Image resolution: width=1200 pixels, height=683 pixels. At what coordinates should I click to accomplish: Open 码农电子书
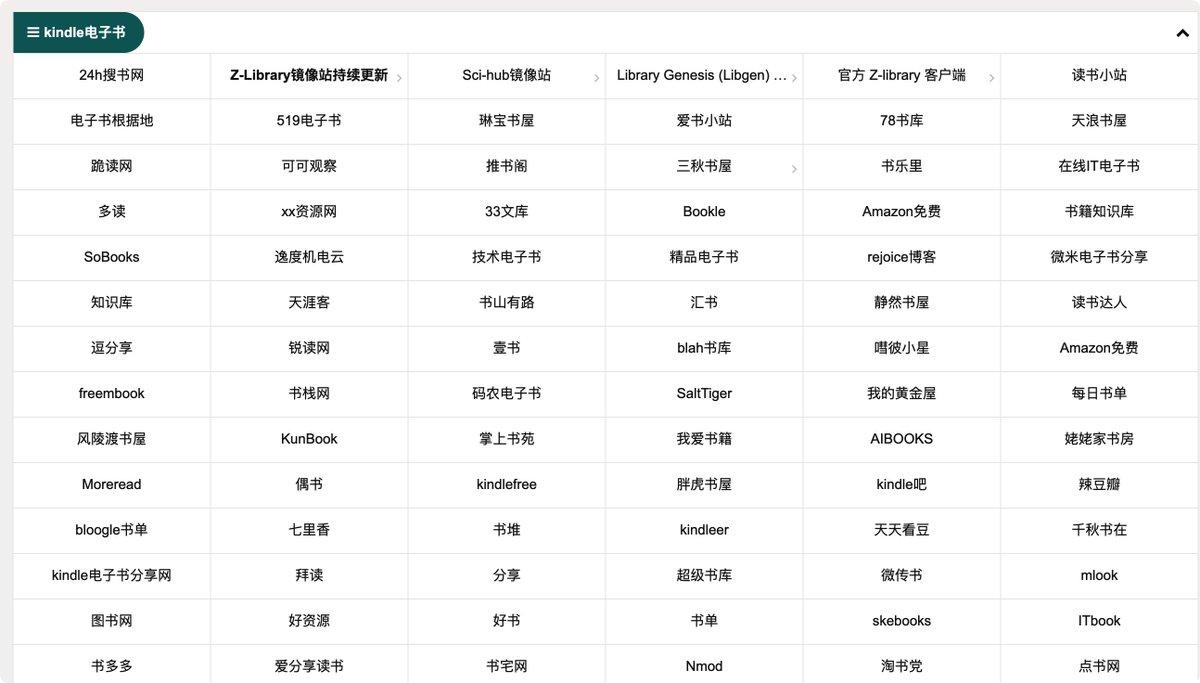coord(507,393)
